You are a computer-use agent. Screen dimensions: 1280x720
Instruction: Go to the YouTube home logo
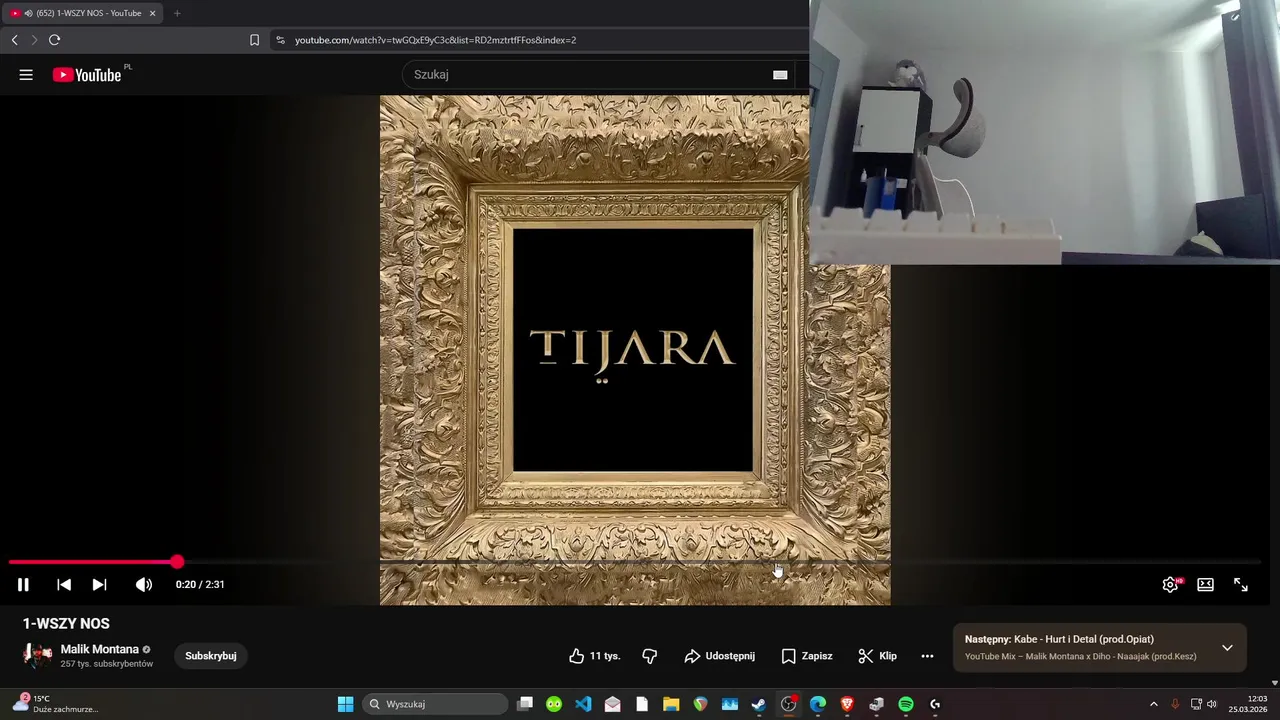click(87, 75)
